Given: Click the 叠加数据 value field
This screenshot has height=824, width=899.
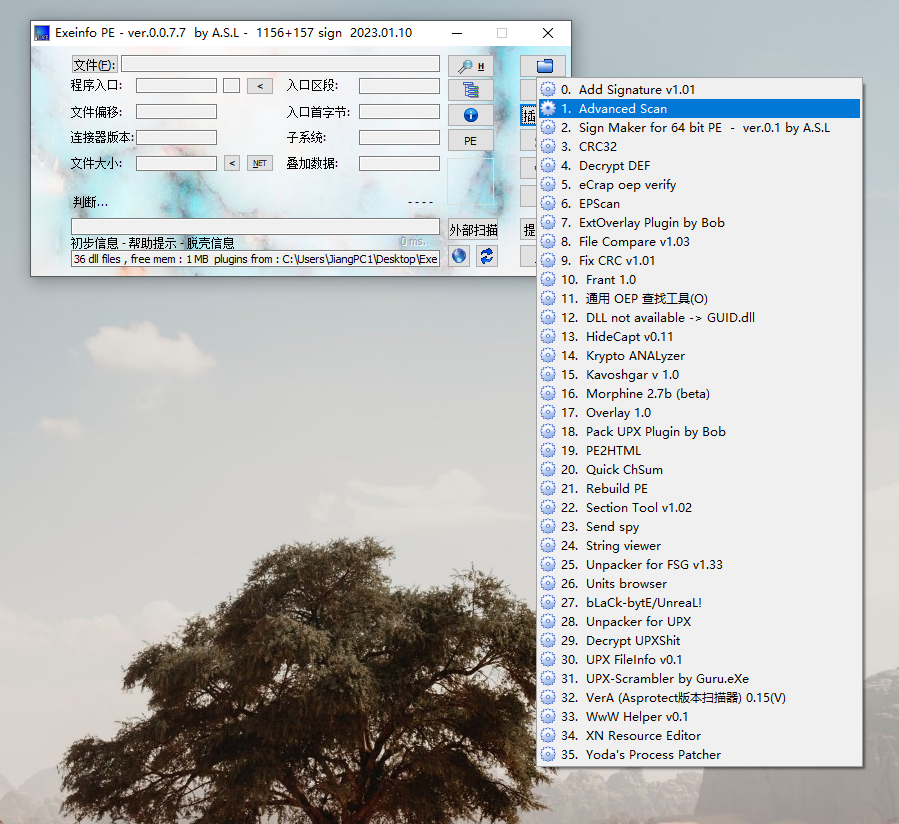Looking at the screenshot, I should click(x=399, y=163).
